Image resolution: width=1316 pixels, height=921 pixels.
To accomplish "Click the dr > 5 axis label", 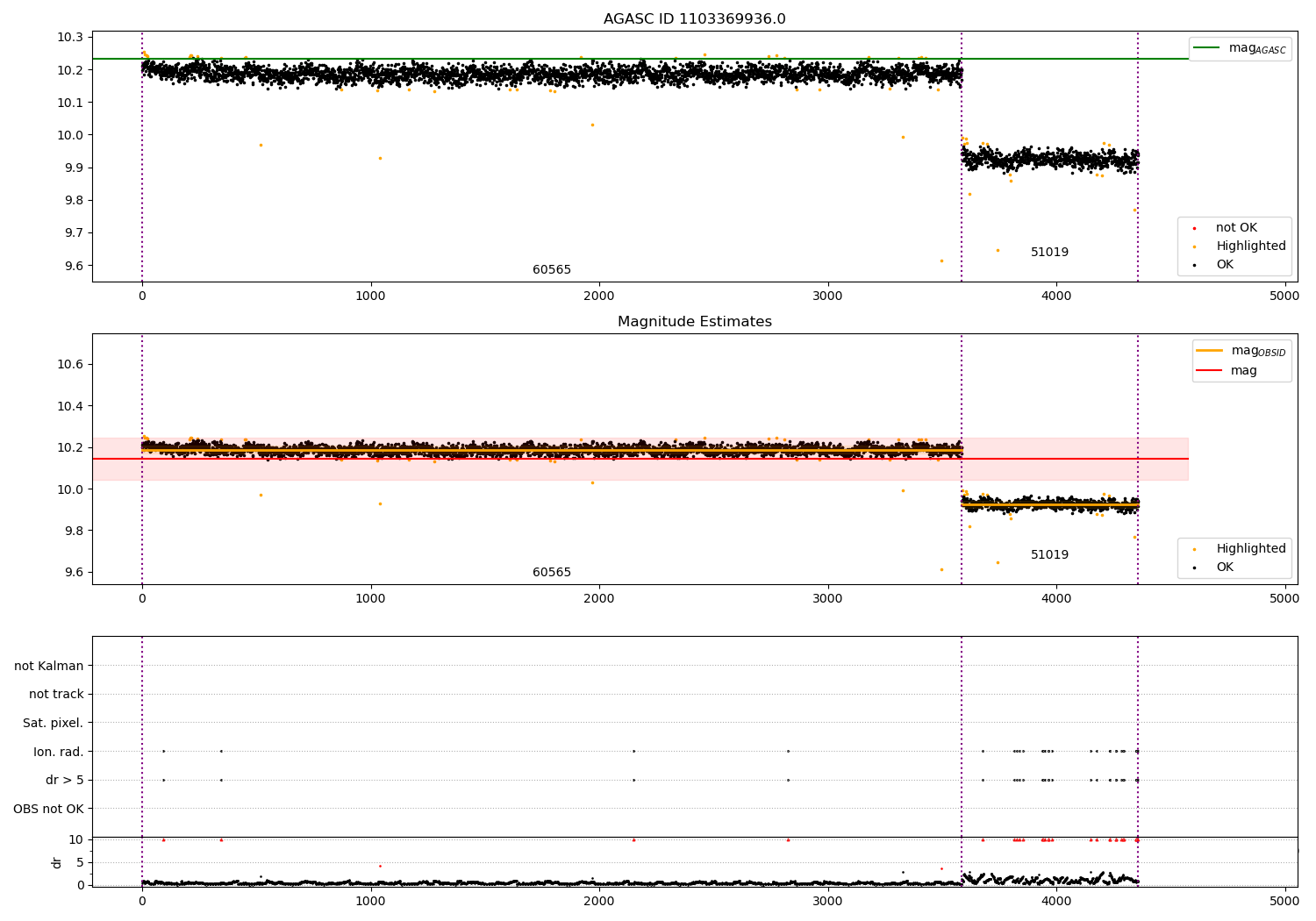I will (65, 780).
